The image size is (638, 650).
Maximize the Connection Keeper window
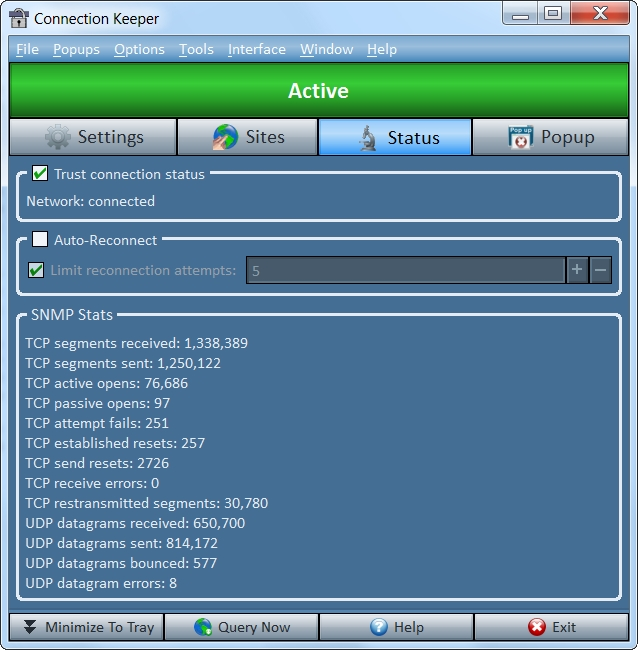coord(553,13)
